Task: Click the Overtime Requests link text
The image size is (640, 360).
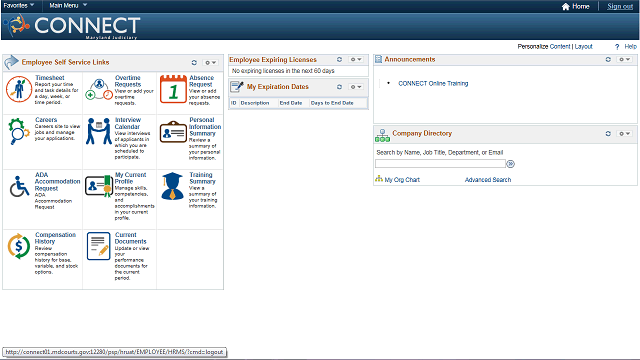Action: coord(128,81)
